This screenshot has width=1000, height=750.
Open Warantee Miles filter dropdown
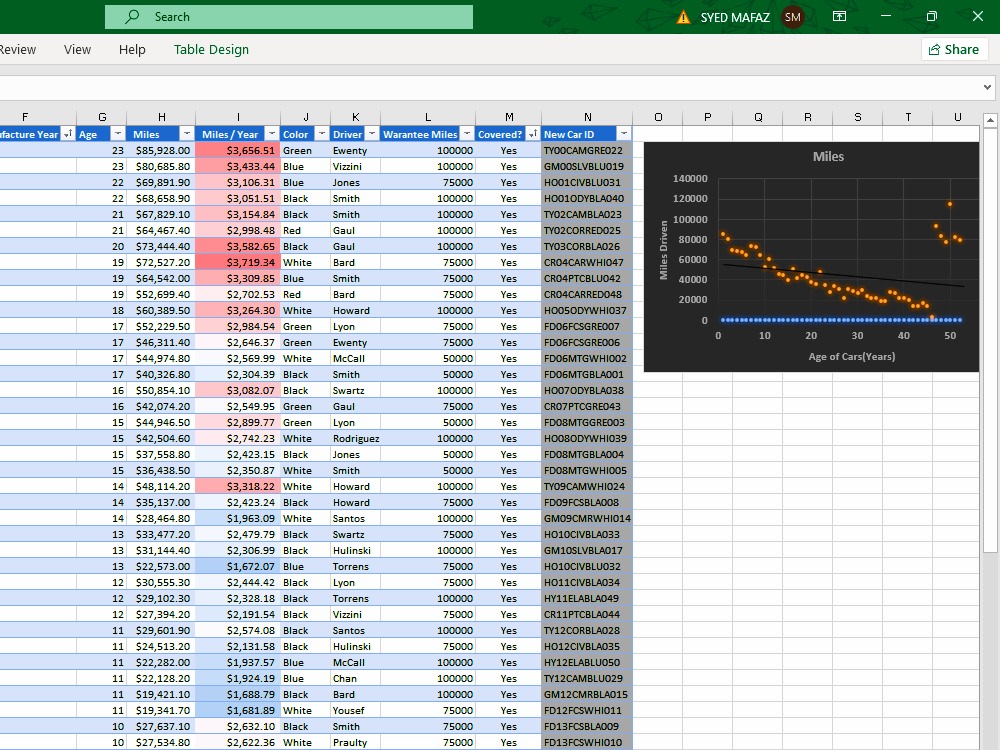pyautogui.click(x=467, y=134)
